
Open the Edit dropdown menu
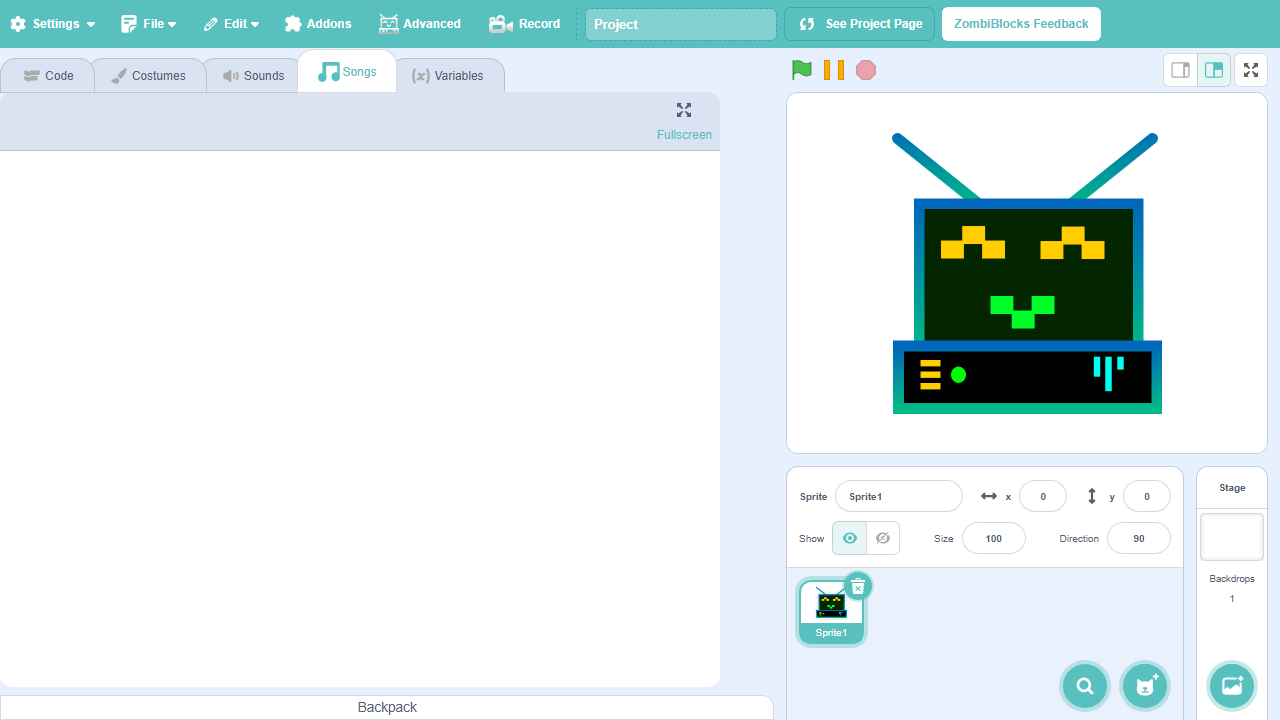click(x=231, y=24)
